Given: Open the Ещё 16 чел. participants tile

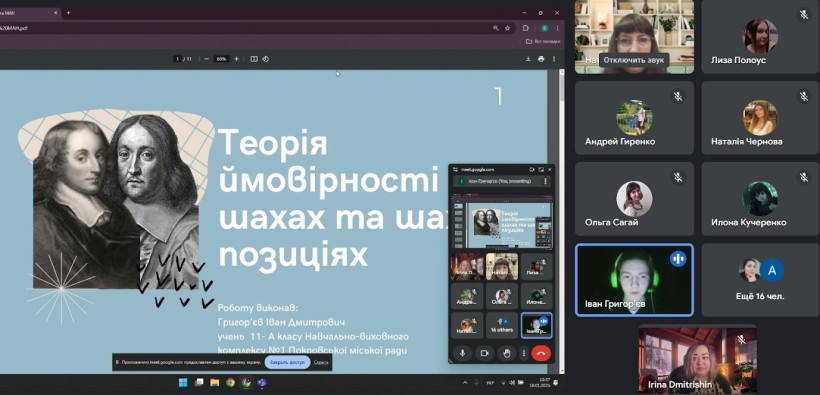Looking at the screenshot, I should (x=760, y=280).
